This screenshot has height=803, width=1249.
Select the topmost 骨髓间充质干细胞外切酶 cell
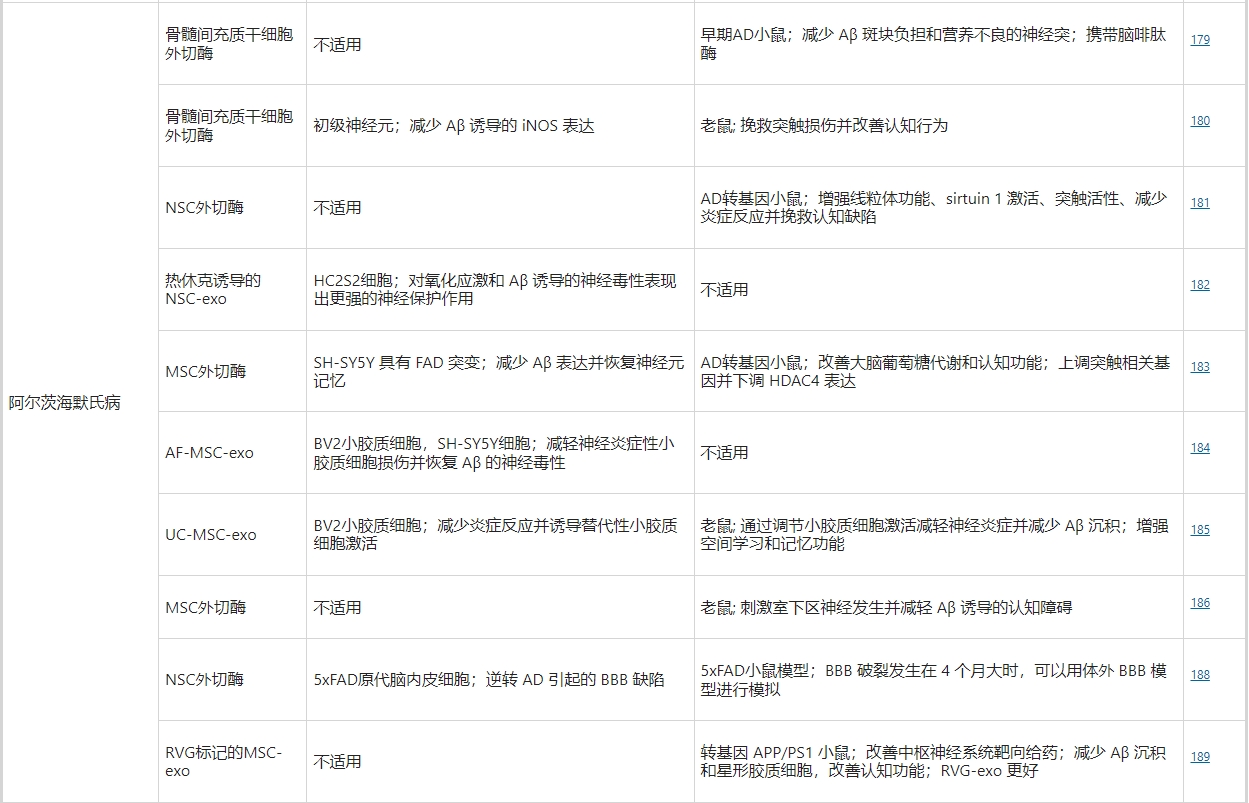point(228,44)
